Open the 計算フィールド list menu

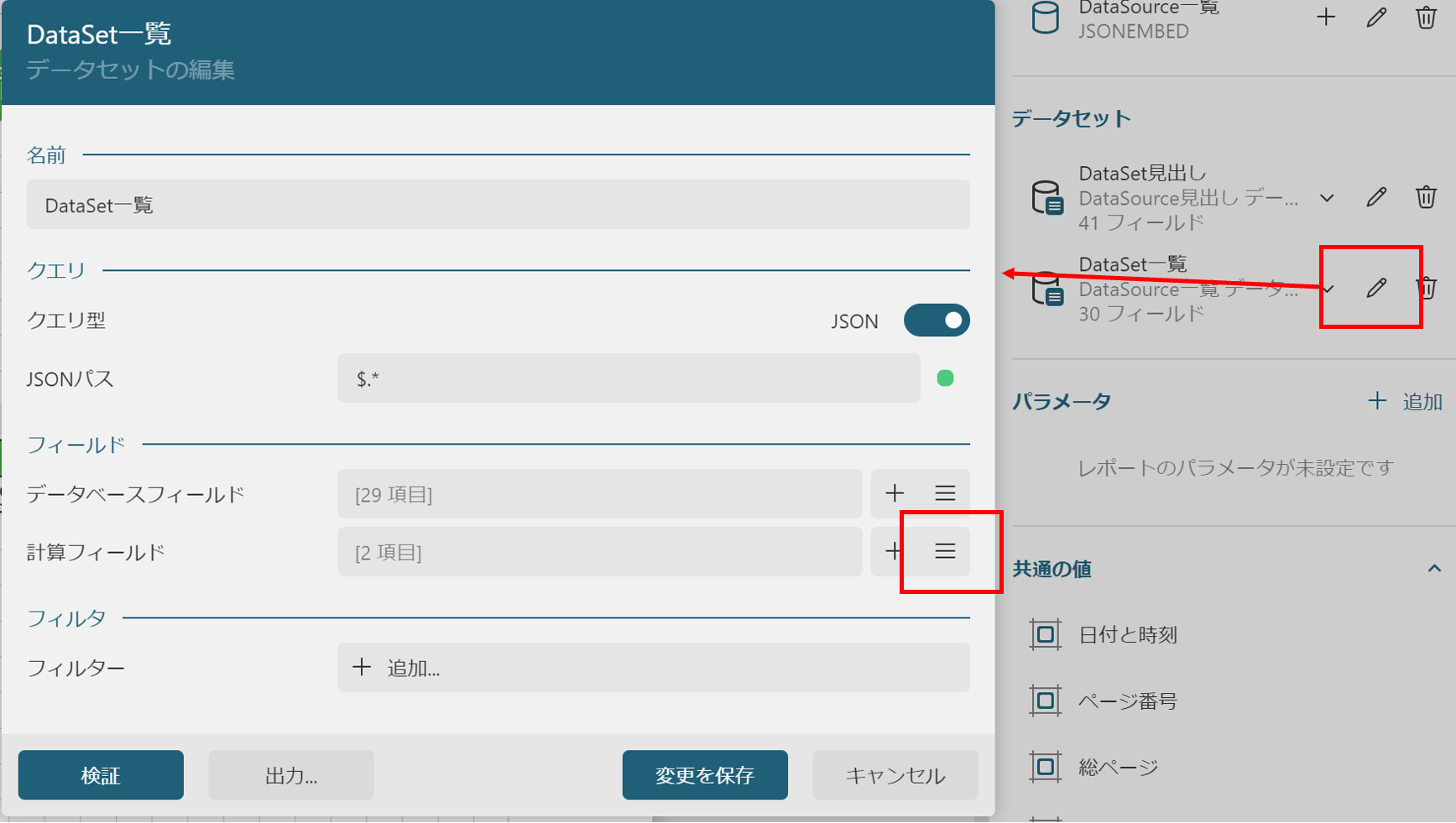[x=945, y=551]
